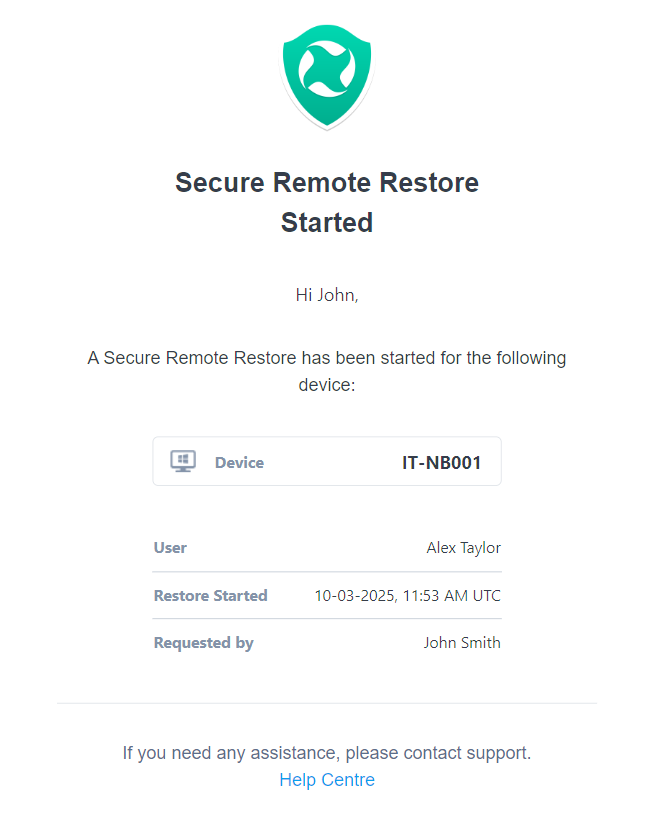Click the User row label
This screenshot has width=657, height=819.
coord(170,548)
